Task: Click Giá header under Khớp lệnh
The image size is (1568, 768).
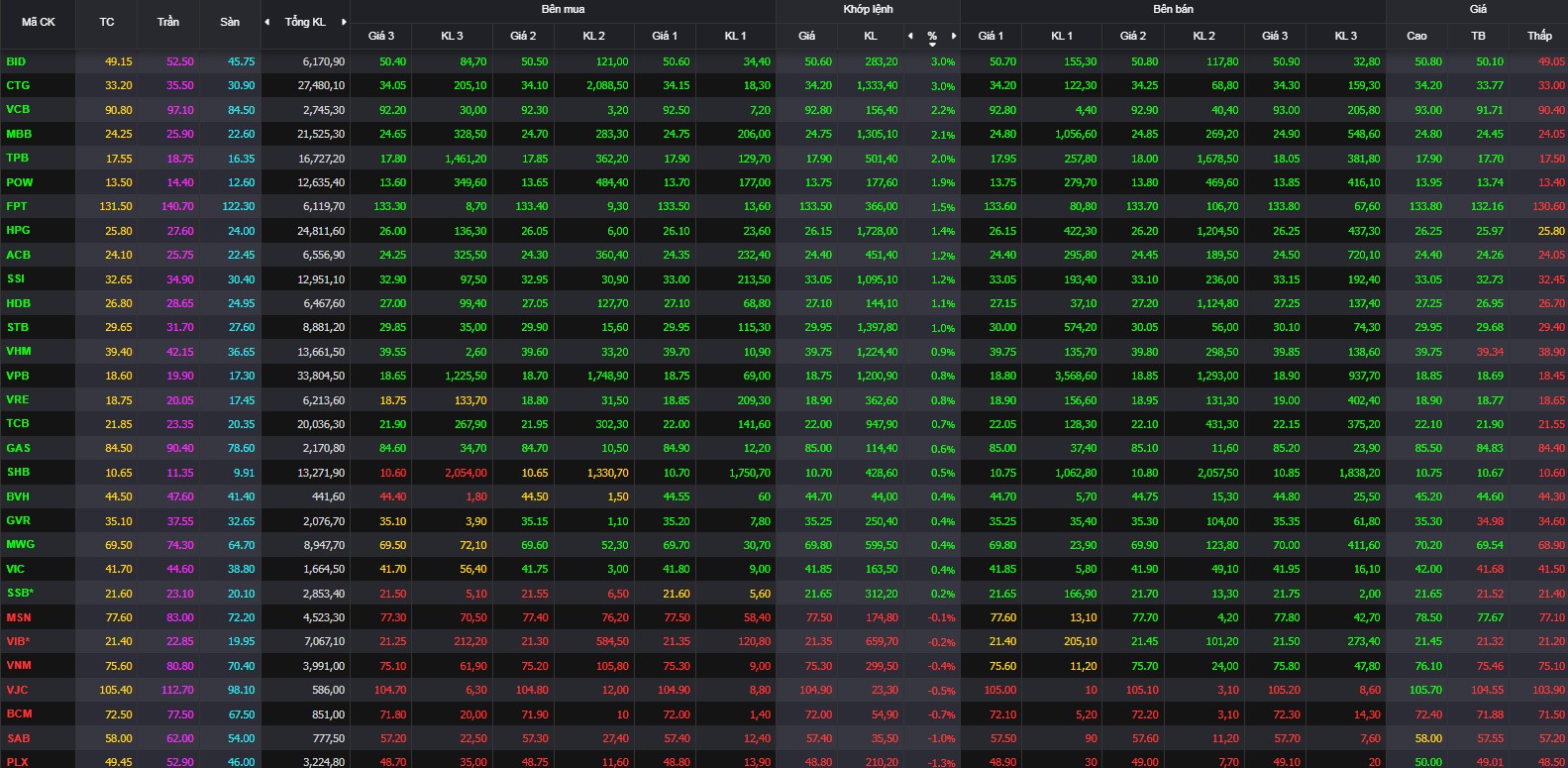Action: tap(807, 36)
